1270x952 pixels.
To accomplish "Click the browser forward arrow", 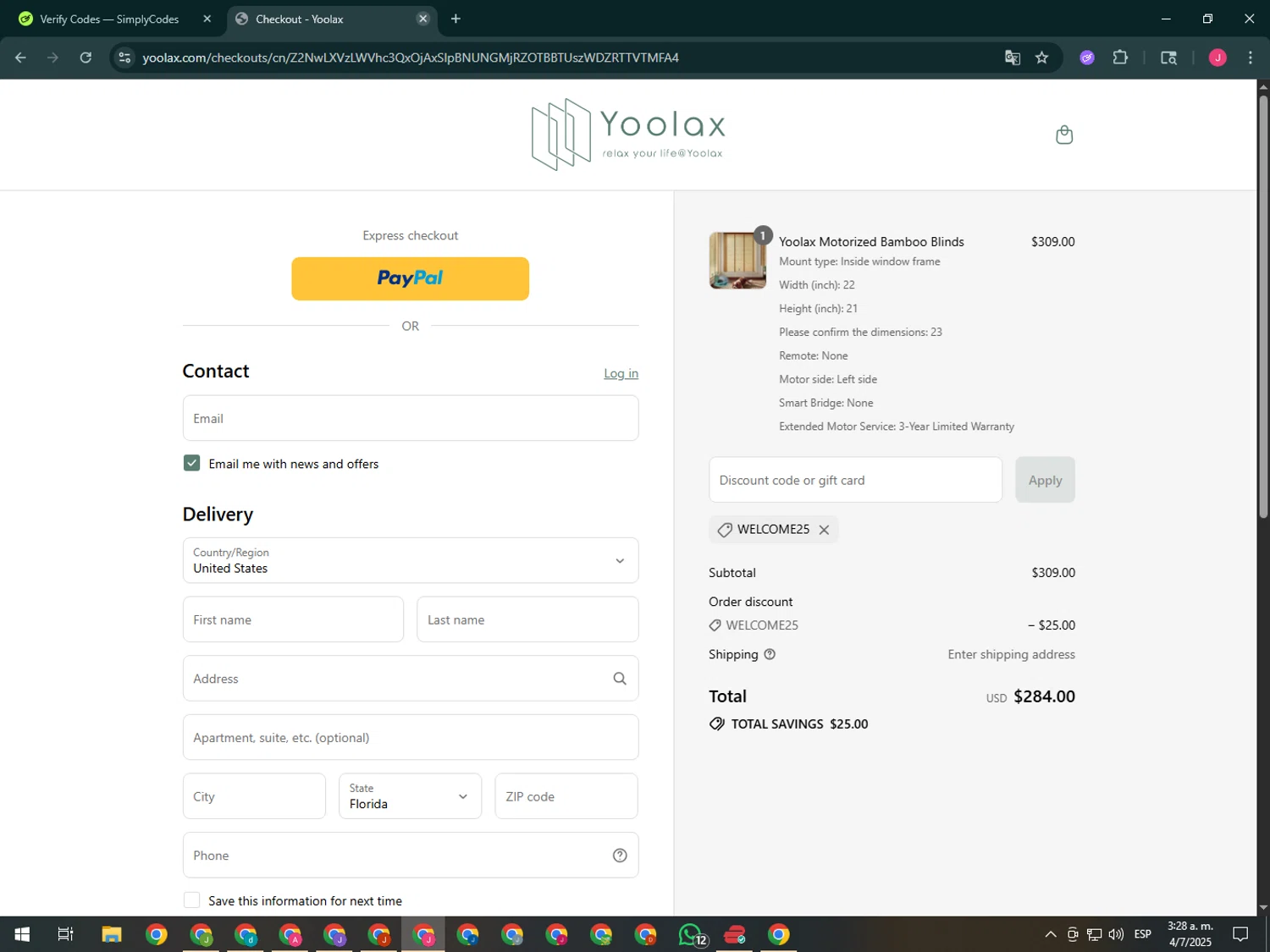I will pyautogui.click(x=52, y=58).
